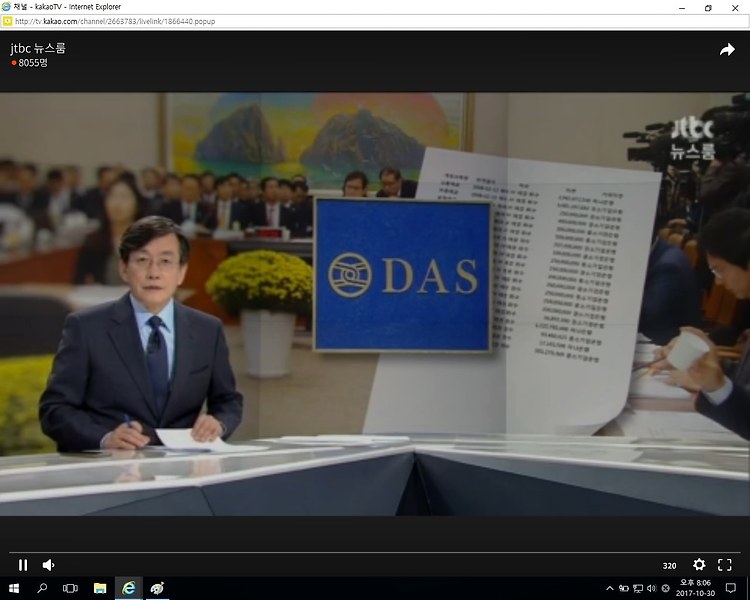
Task: Expand hidden system tray icons
Action: (x=609, y=589)
